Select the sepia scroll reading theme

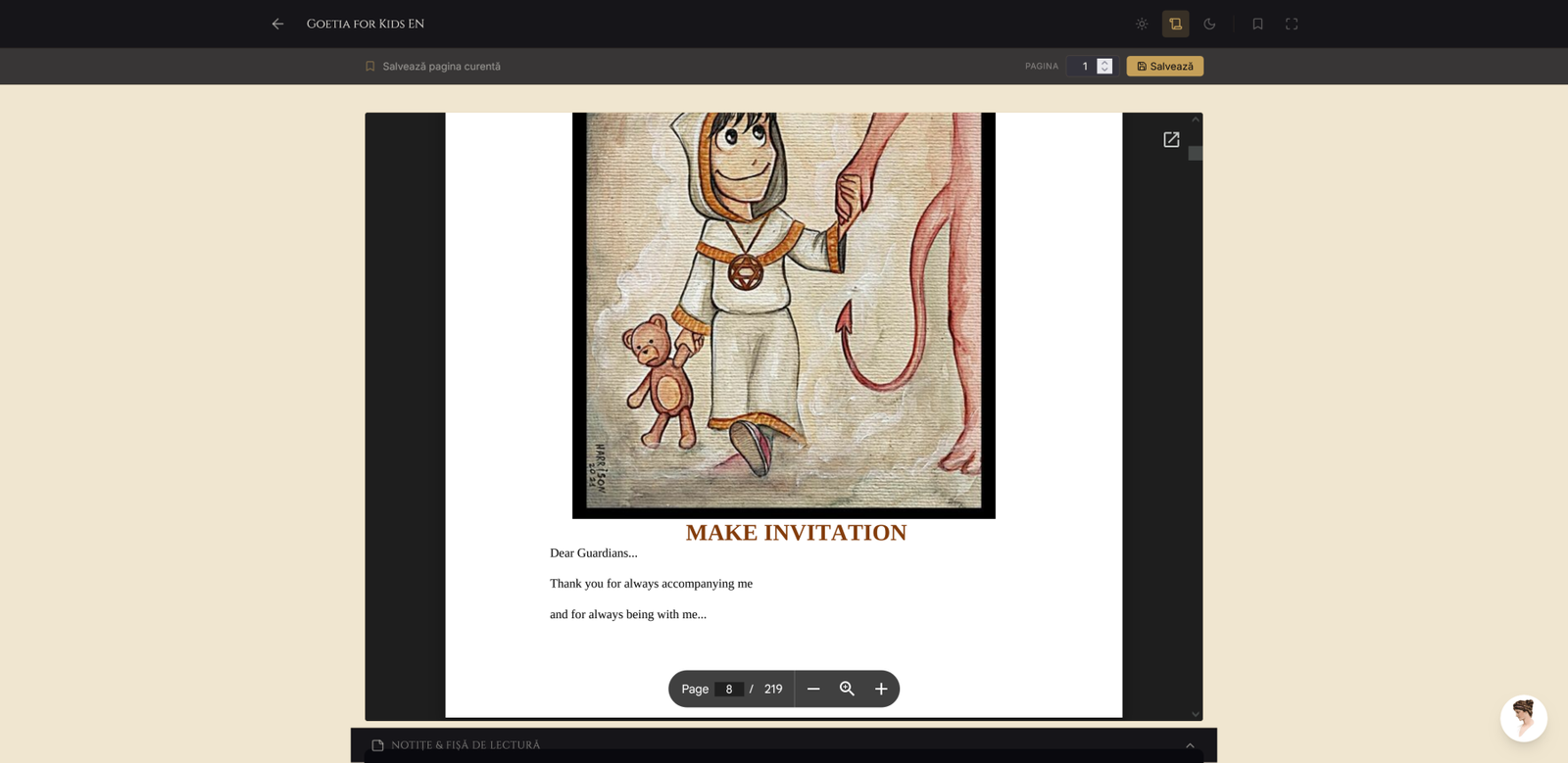click(1176, 24)
